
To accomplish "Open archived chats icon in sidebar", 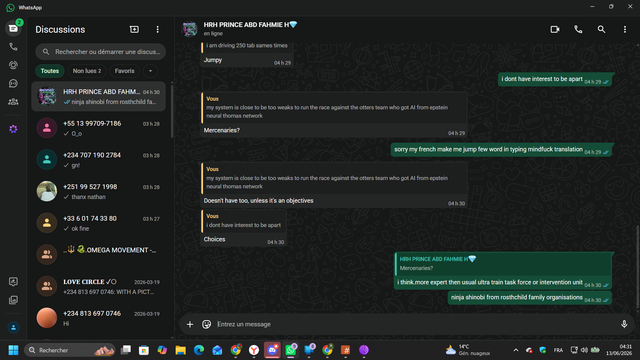I will click(13, 300).
